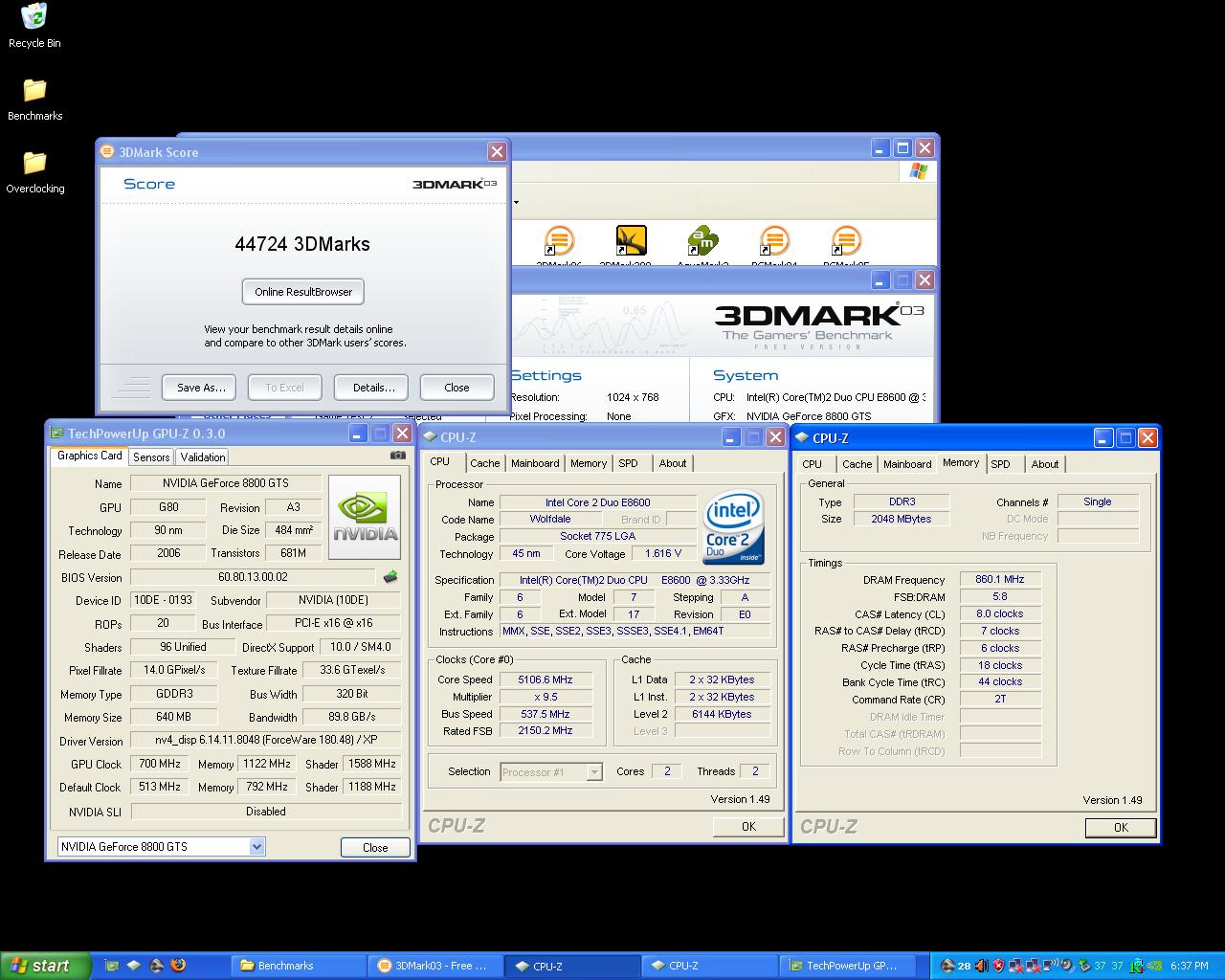Screen dimensions: 1225x980
Task: Launch the yellow 3DMark2001 shortcut icon
Action: [x=631, y=241]
